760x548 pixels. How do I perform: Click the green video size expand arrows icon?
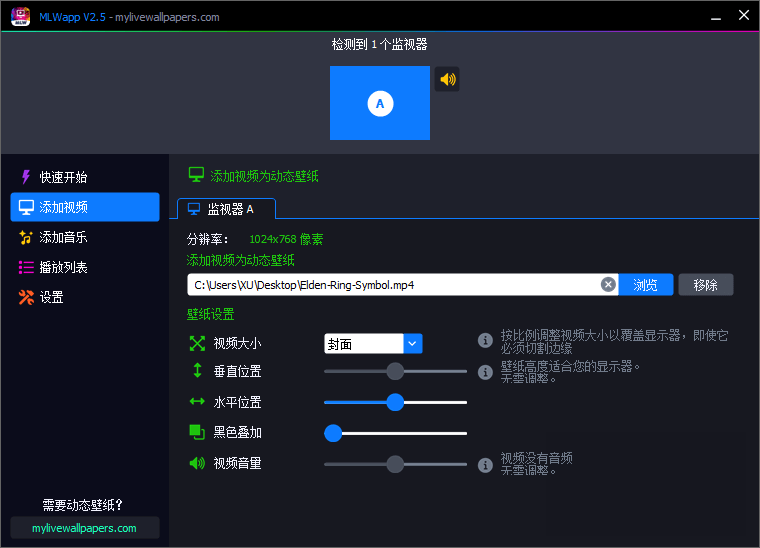click(197, 344)
